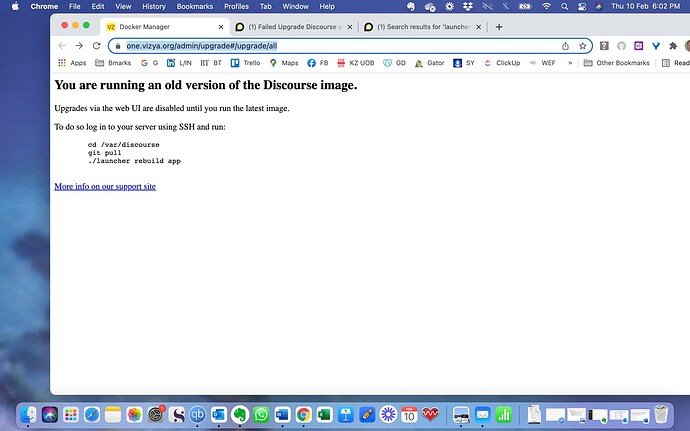Open Evernote from the Dock
The width and height of the screenshot is (690, 431).
pos(240,414)
